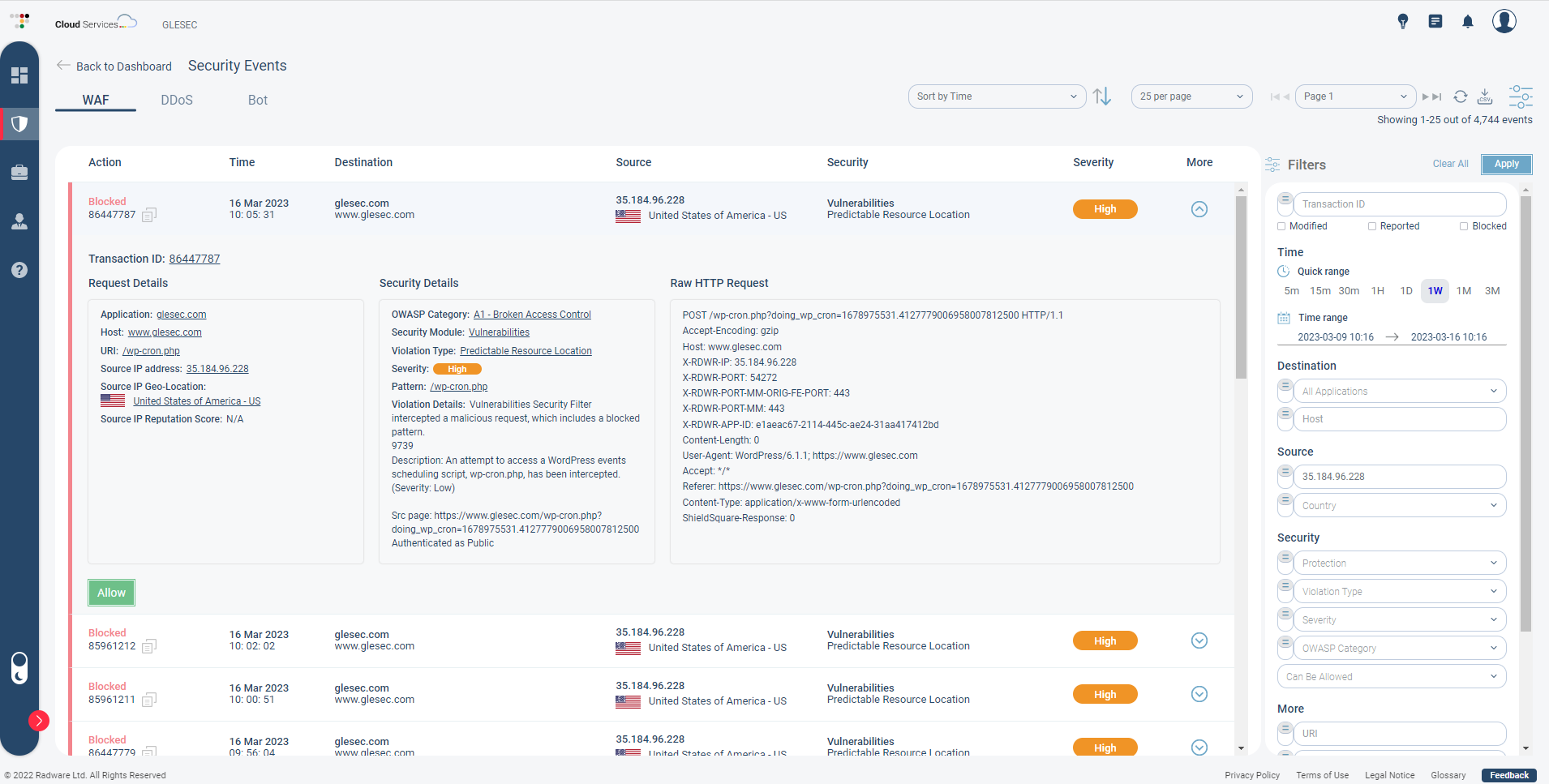1549x784 pixels.
Task: Open the user profile avatar
Action: (1504, 21)
